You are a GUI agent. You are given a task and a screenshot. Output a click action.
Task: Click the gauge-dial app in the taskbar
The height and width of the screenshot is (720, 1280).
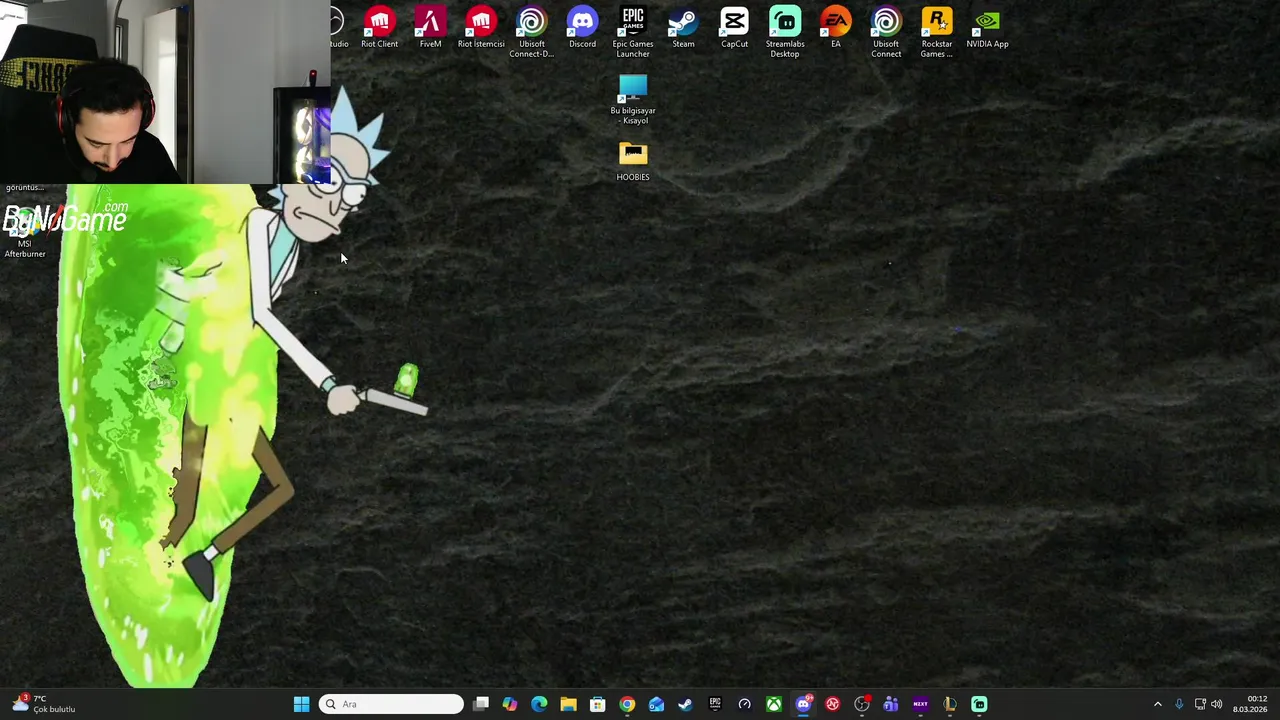tap(744, 704)
